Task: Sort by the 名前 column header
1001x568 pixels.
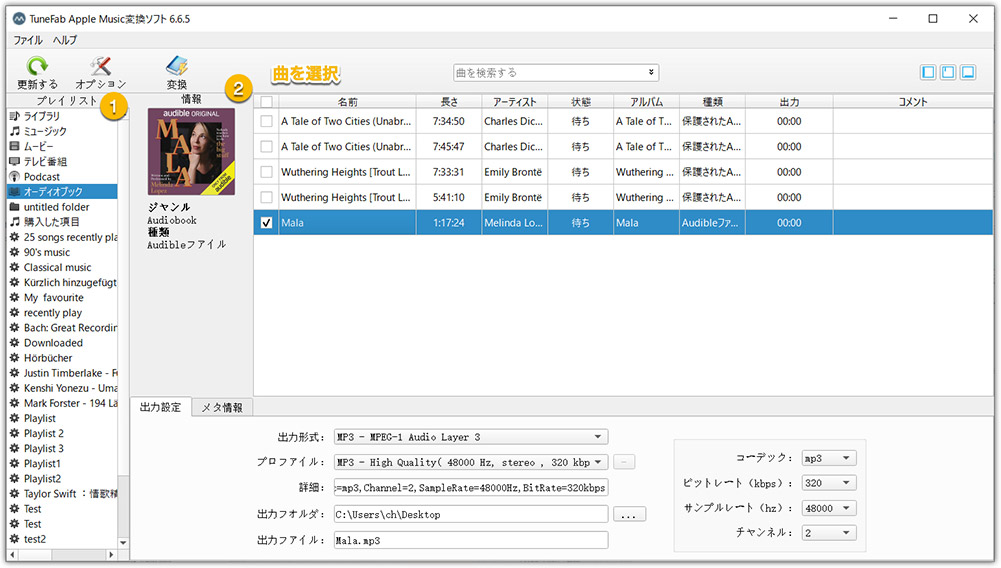Action: (347, 102)
